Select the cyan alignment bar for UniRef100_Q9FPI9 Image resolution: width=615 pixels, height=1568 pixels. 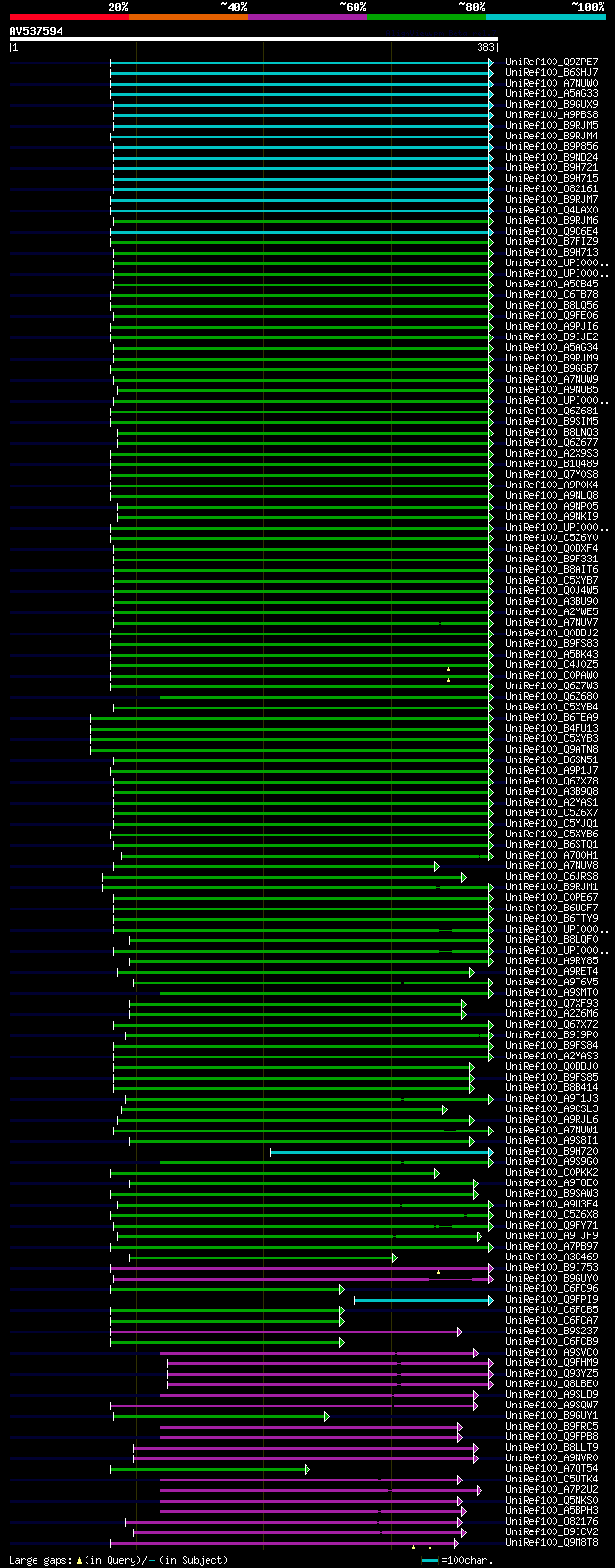click(424, 1300)
